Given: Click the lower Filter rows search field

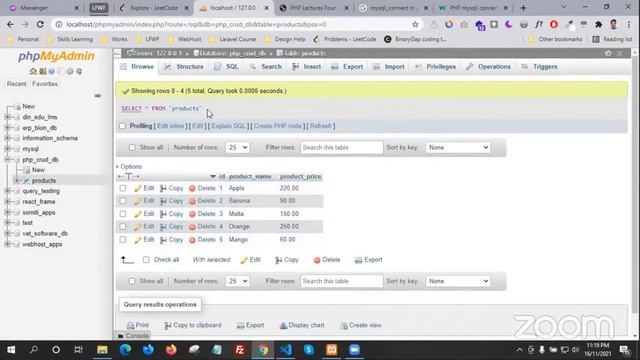Looking at the screenshot, I should coord(342,281).
